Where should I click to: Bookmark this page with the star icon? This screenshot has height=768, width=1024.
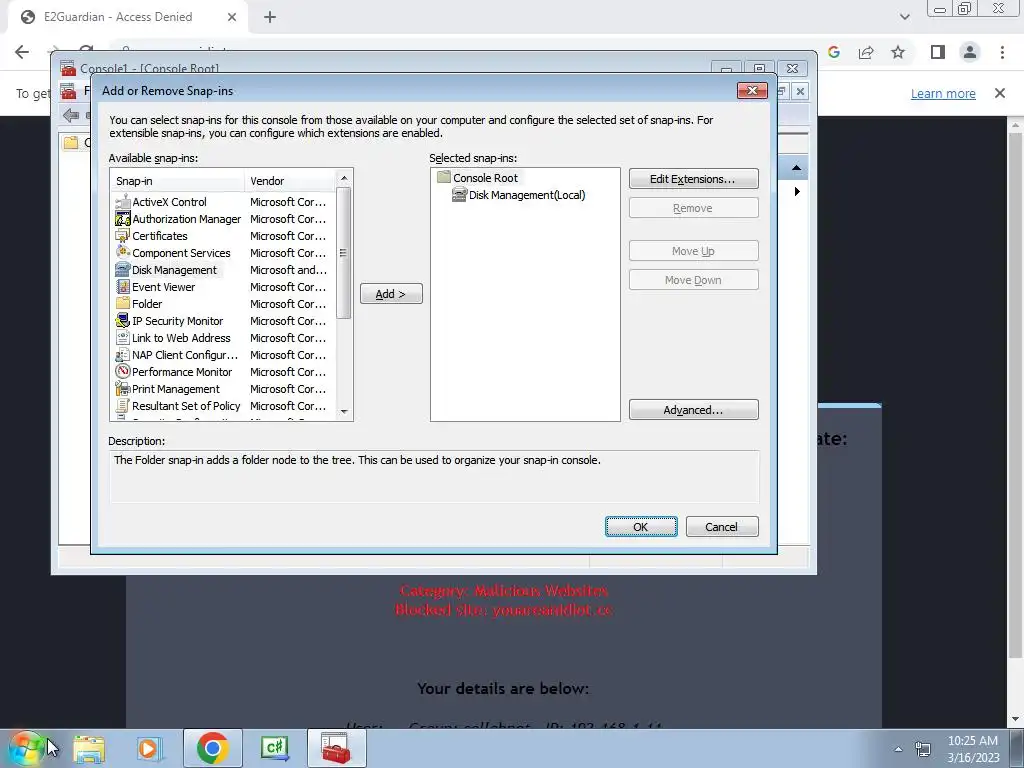point(898,52)
